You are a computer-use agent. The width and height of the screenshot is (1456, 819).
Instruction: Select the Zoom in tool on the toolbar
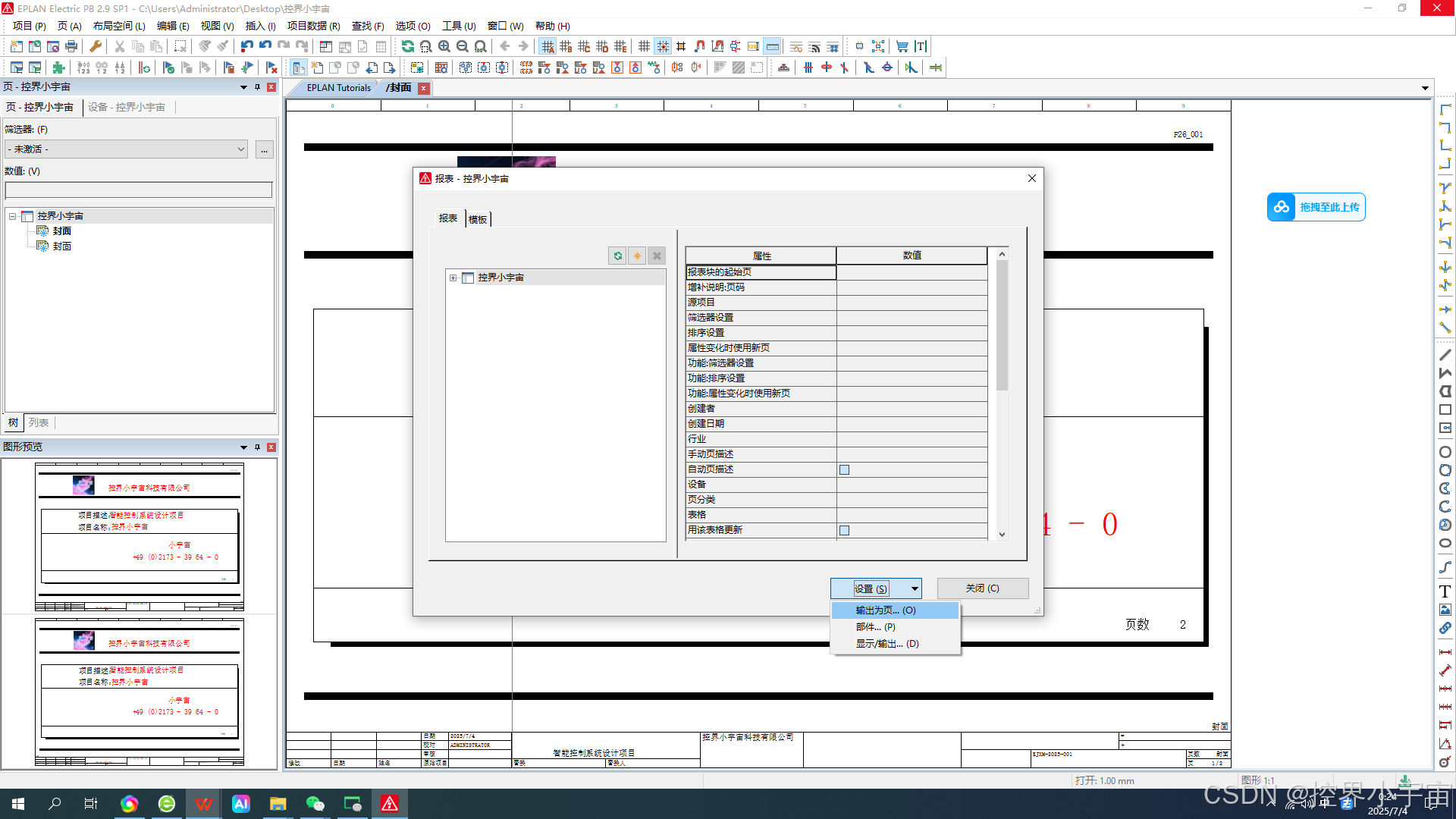444,46
